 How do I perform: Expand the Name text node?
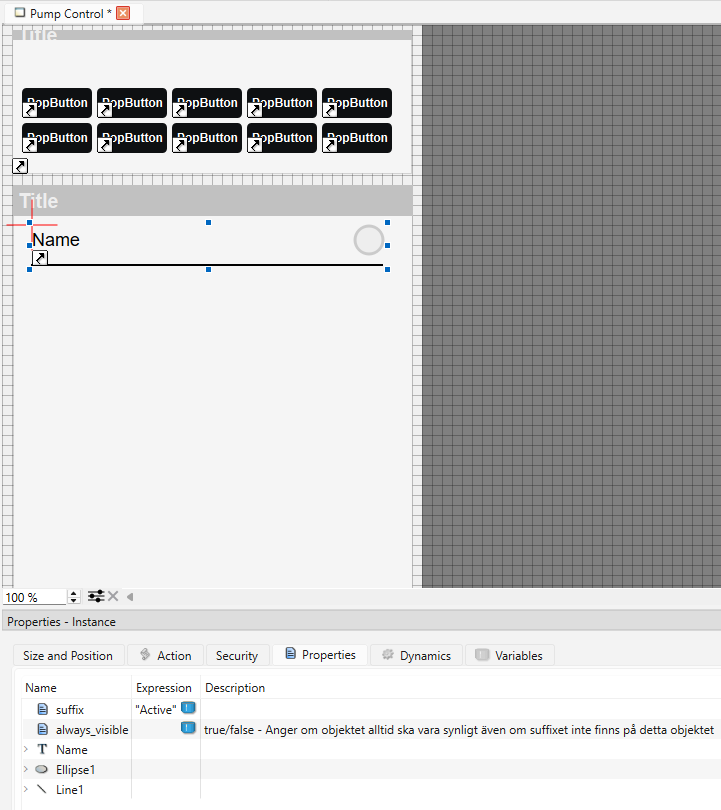tap(26, 750)
